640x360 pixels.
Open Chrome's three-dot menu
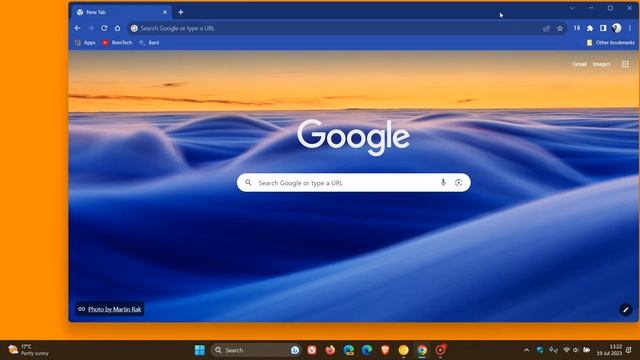click(630, 28)
